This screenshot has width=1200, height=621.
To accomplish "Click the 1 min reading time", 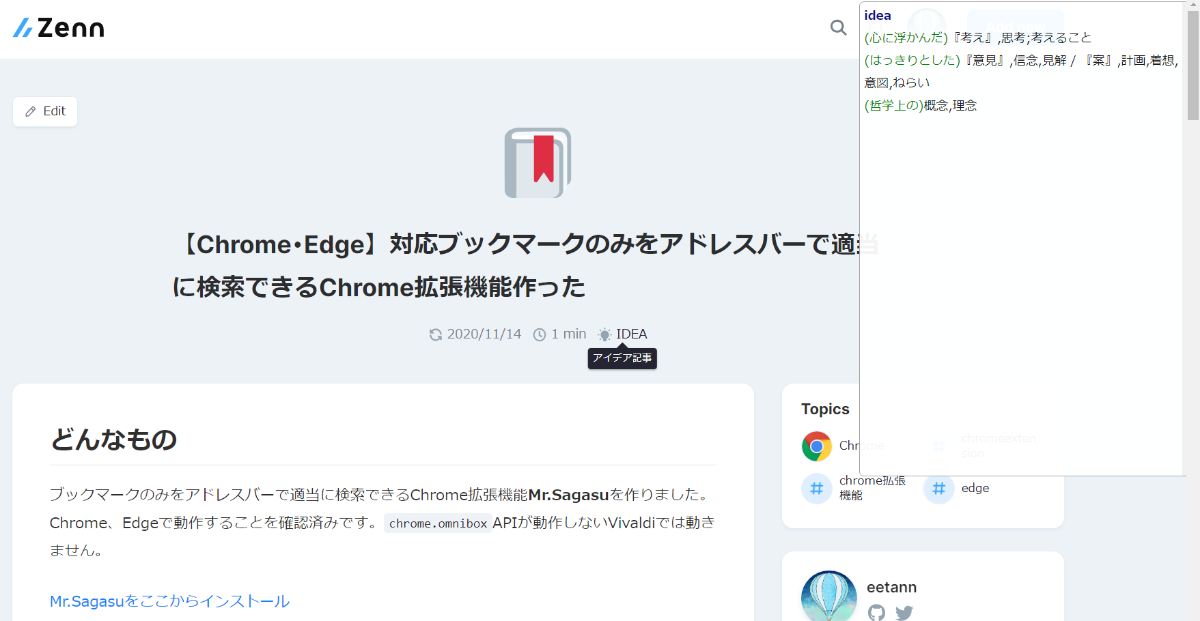I will click(569, 334).
